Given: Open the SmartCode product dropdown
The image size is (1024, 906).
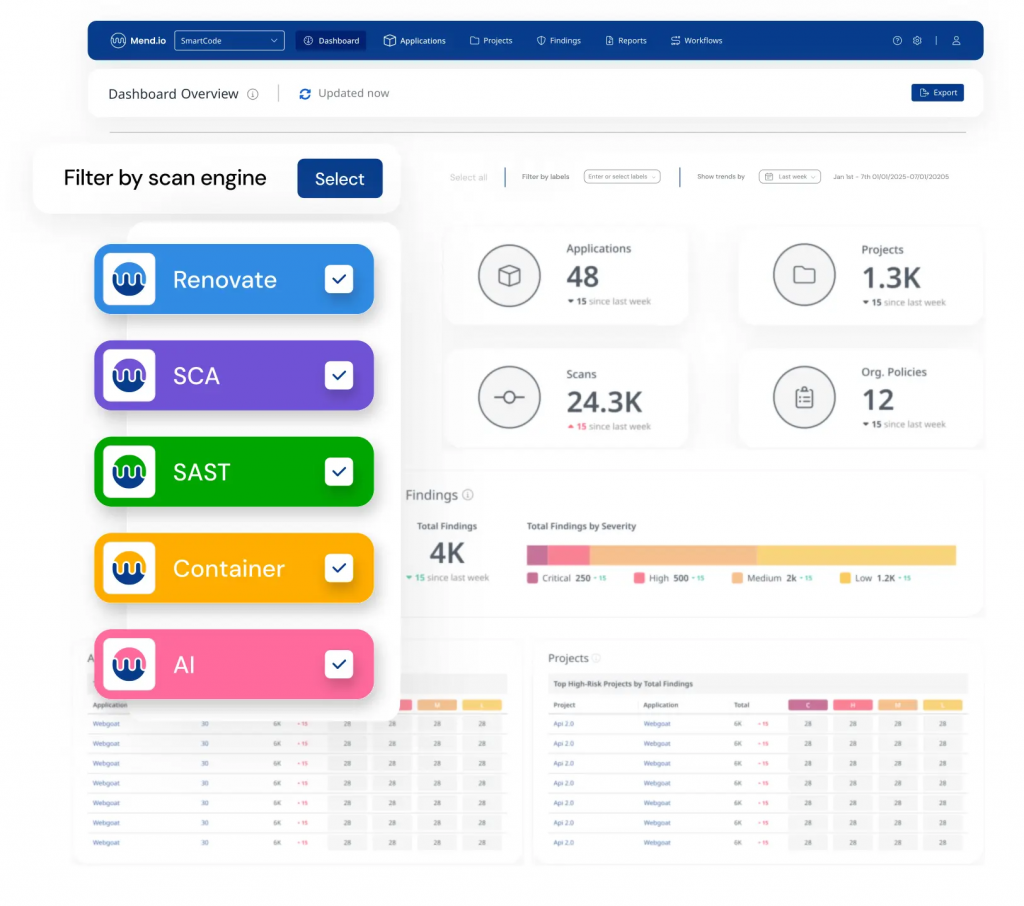Looking at the screenshot, I should tap(228, 40).
